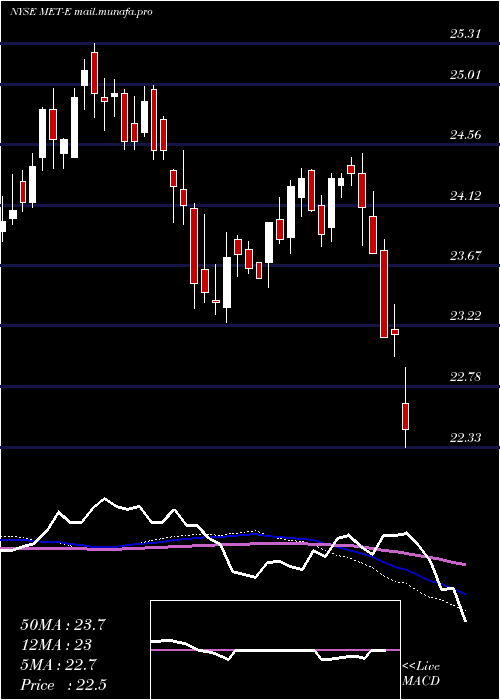The image size is (500, 700).
Task: Click the 5MA : 22.7 readout
Action: [x=58, y=665]
